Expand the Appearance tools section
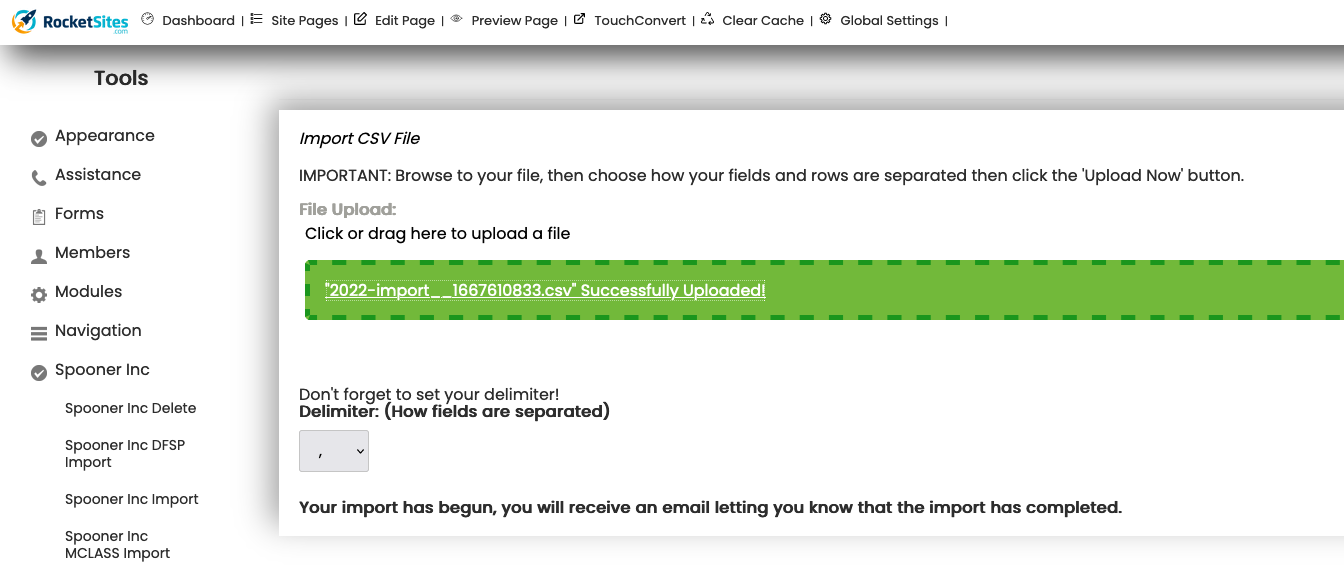This screenshot has height=574, width=1344. click(x=104, y=136)
